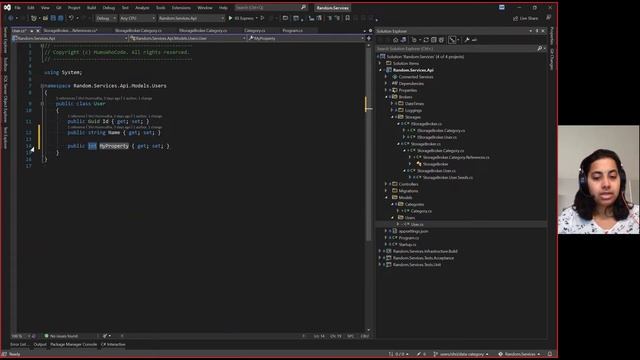Switch to the Program.cs tab
The height and width of the screenshot is (360, 640).
click(292, 31)
